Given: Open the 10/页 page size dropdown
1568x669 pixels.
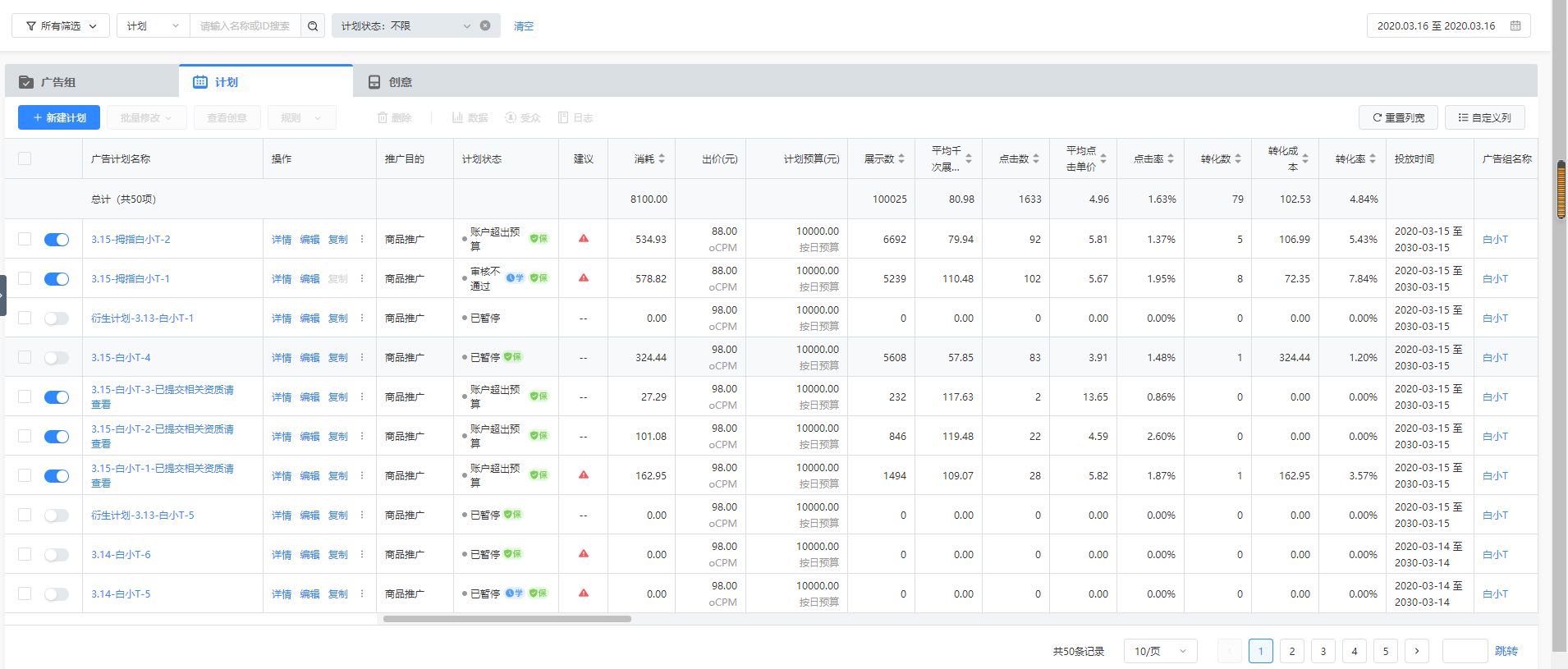Looking at the screenshot, I should [1160, 651].
